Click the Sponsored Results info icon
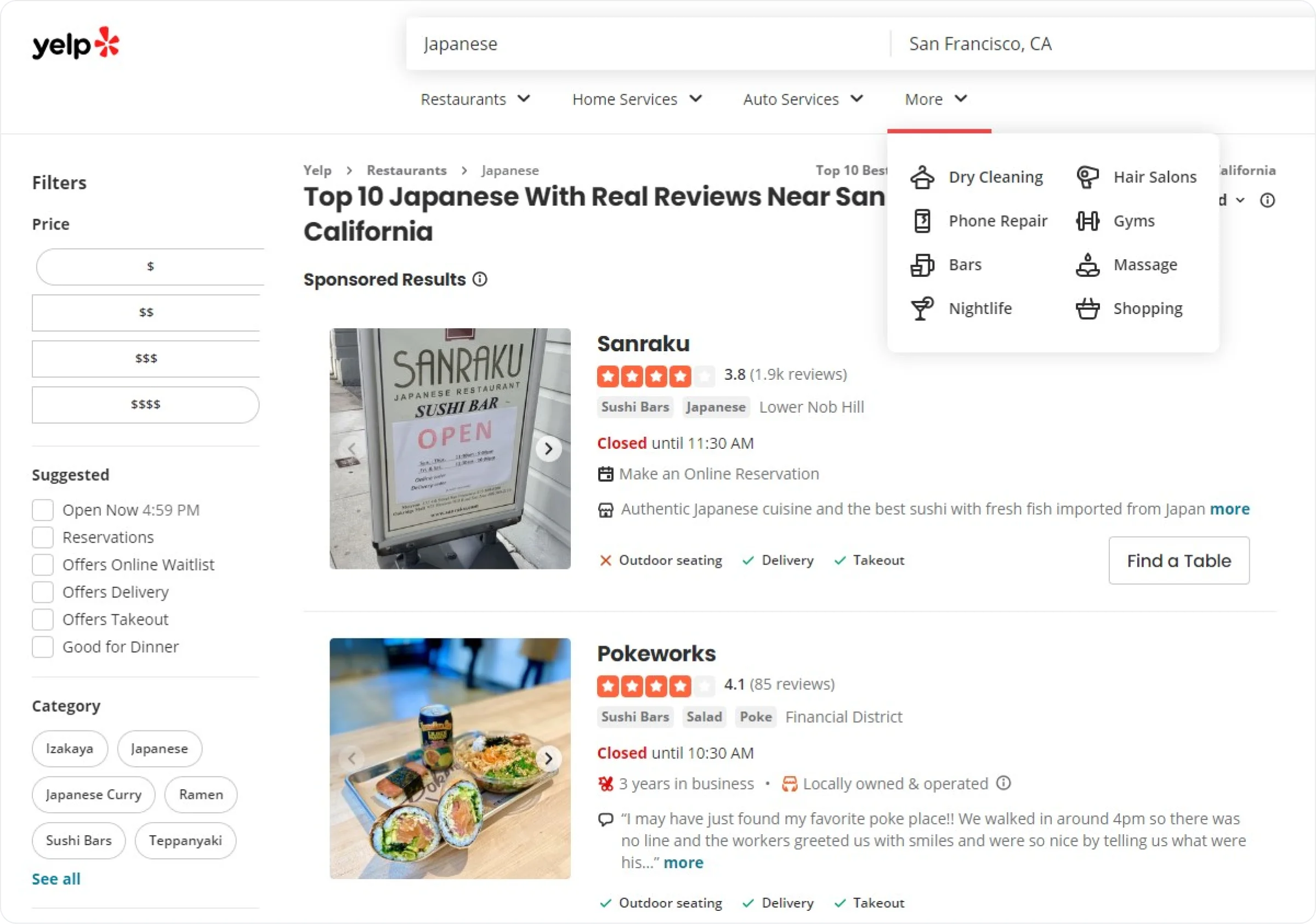The image size is (1316, 924). (480, 280)
